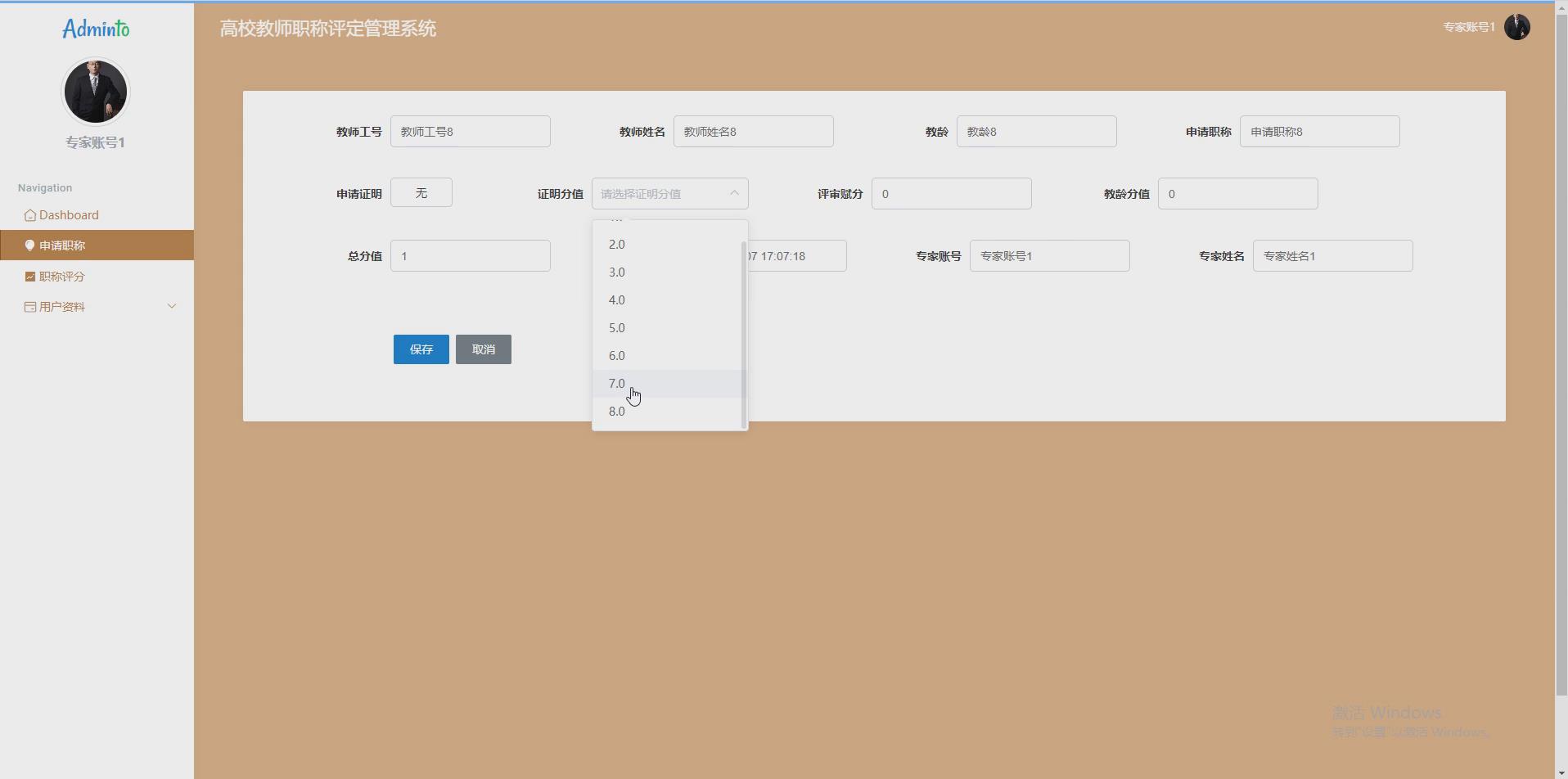Switch to 职称评分 in the sidebar

pyautogui.click(x=61, y=276)
